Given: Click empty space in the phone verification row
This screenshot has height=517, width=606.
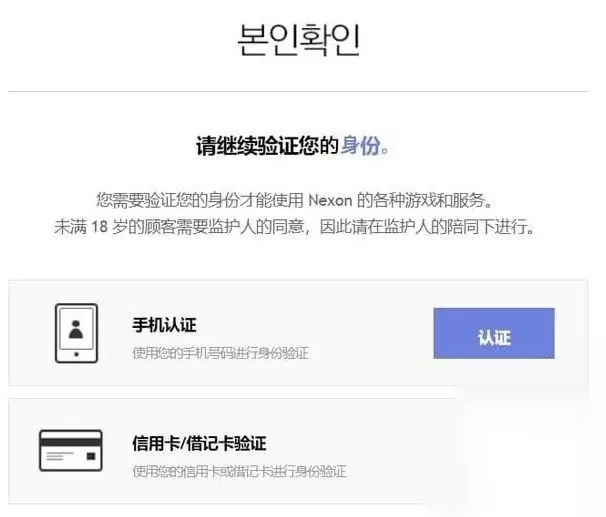Looking at the screenshot, I should (367, 333).
